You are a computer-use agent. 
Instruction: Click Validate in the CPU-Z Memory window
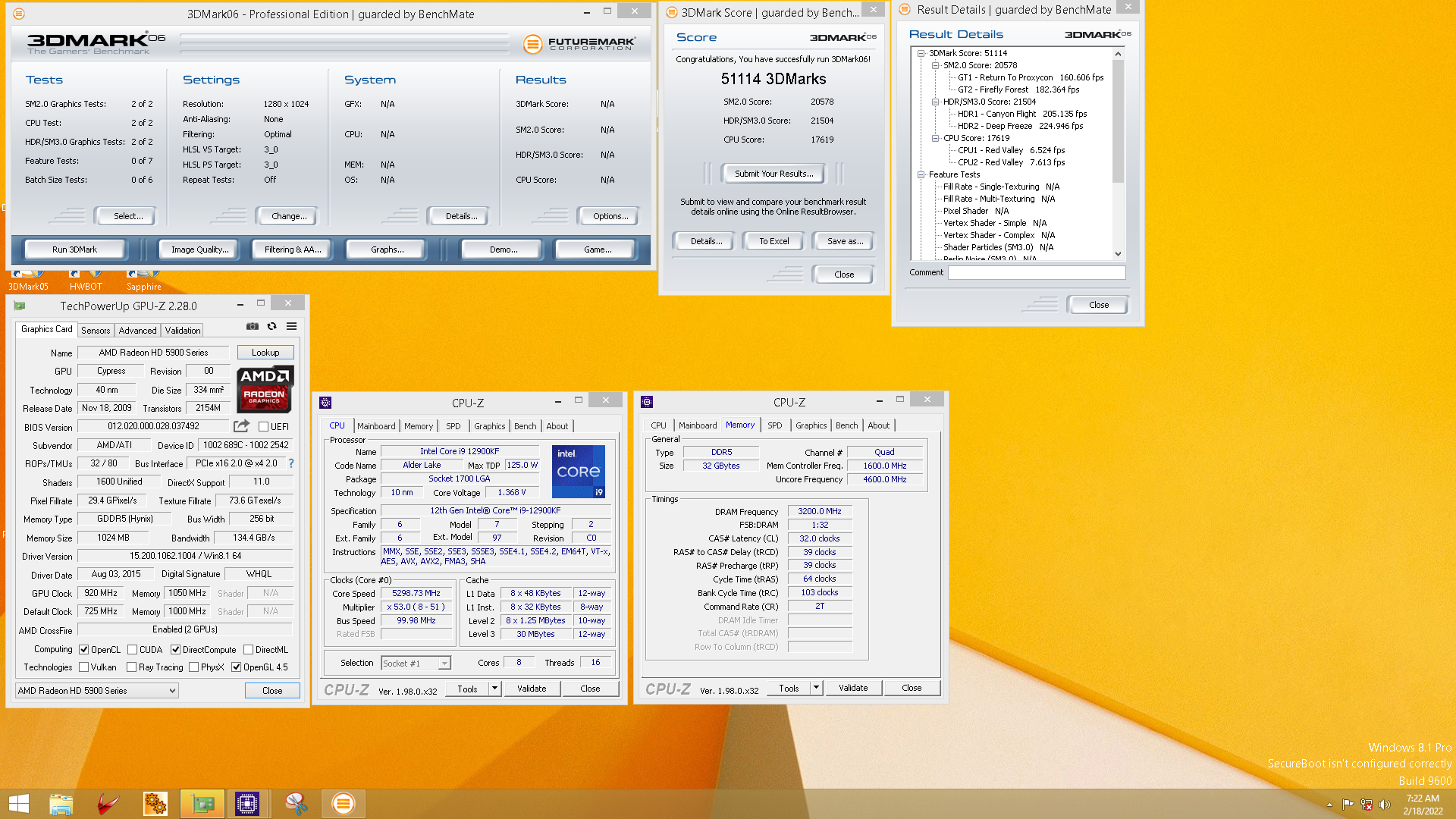click(x=853, y=688)
